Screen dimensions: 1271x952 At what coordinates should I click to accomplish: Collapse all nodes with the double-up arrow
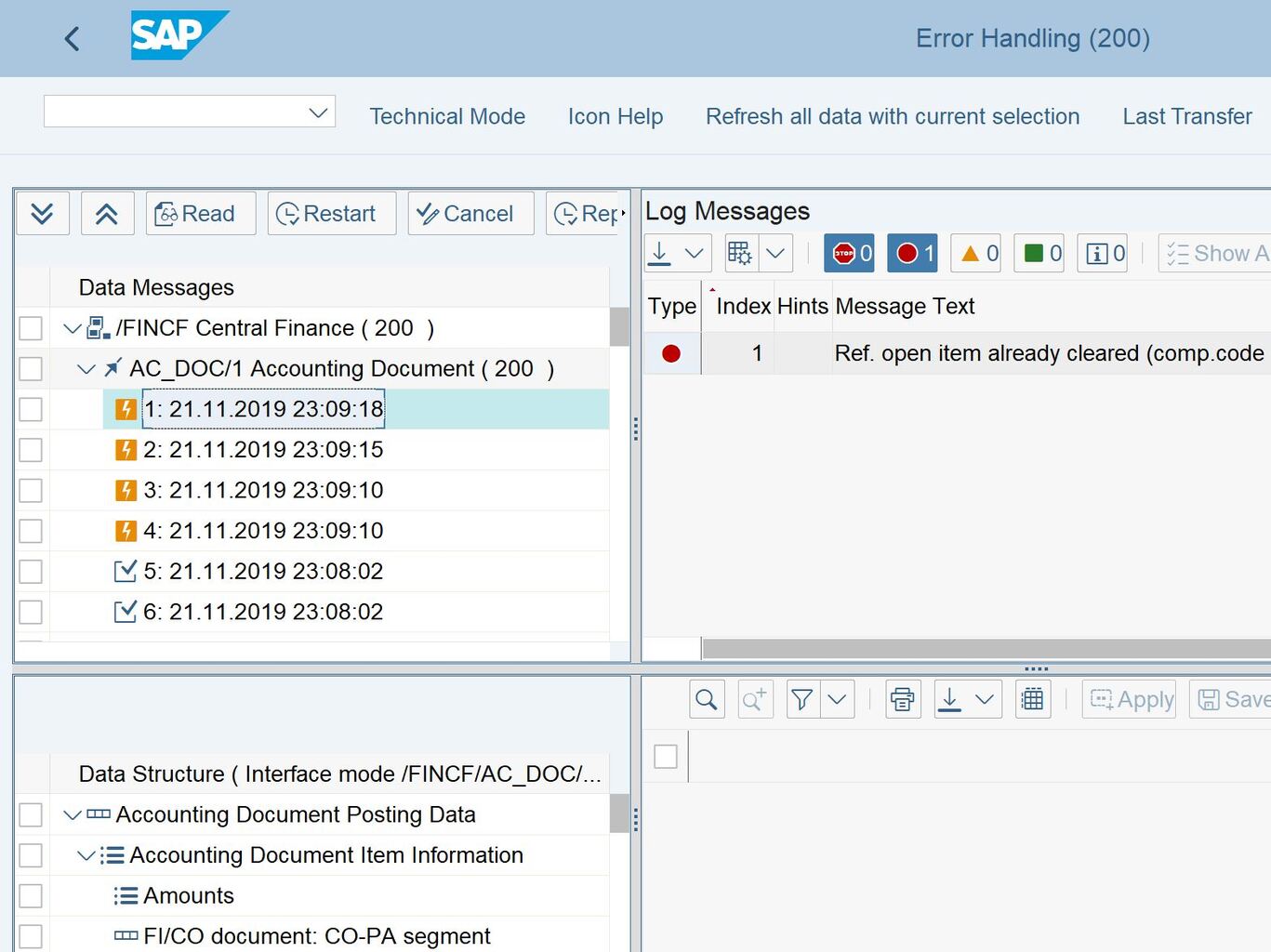click(x=108, y=214)
